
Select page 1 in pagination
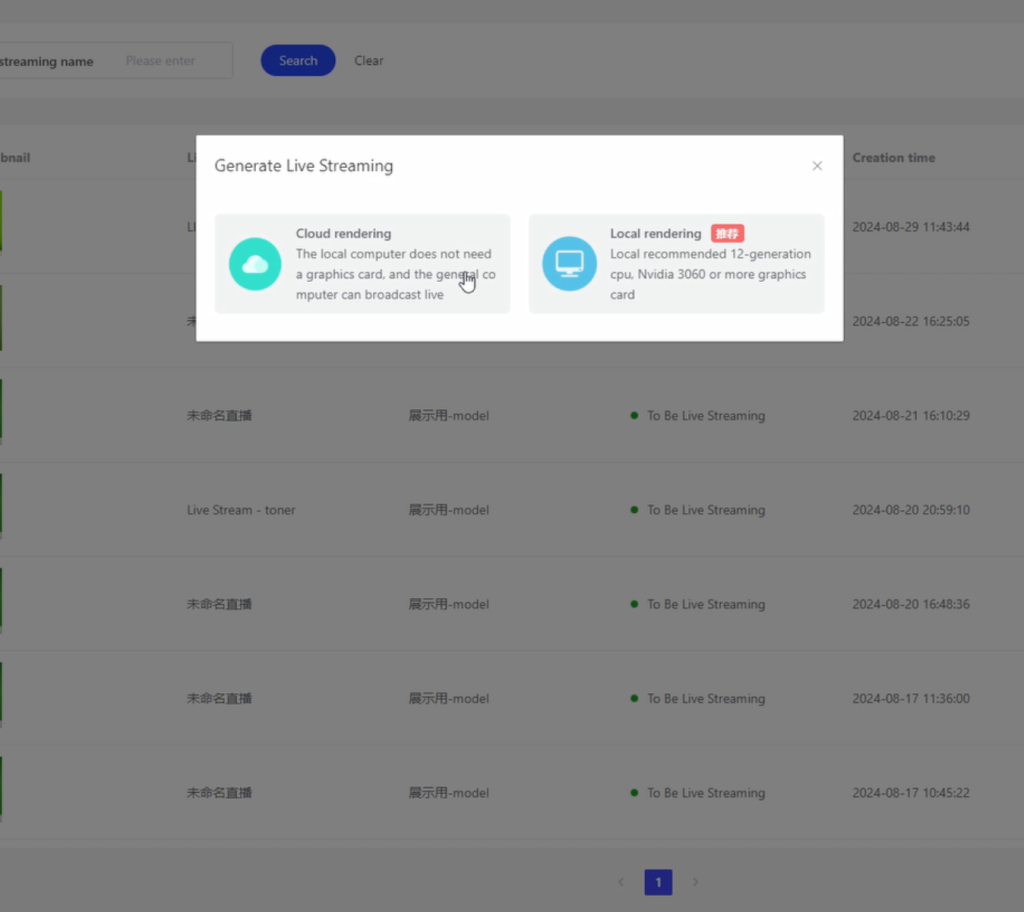point(658,882)
